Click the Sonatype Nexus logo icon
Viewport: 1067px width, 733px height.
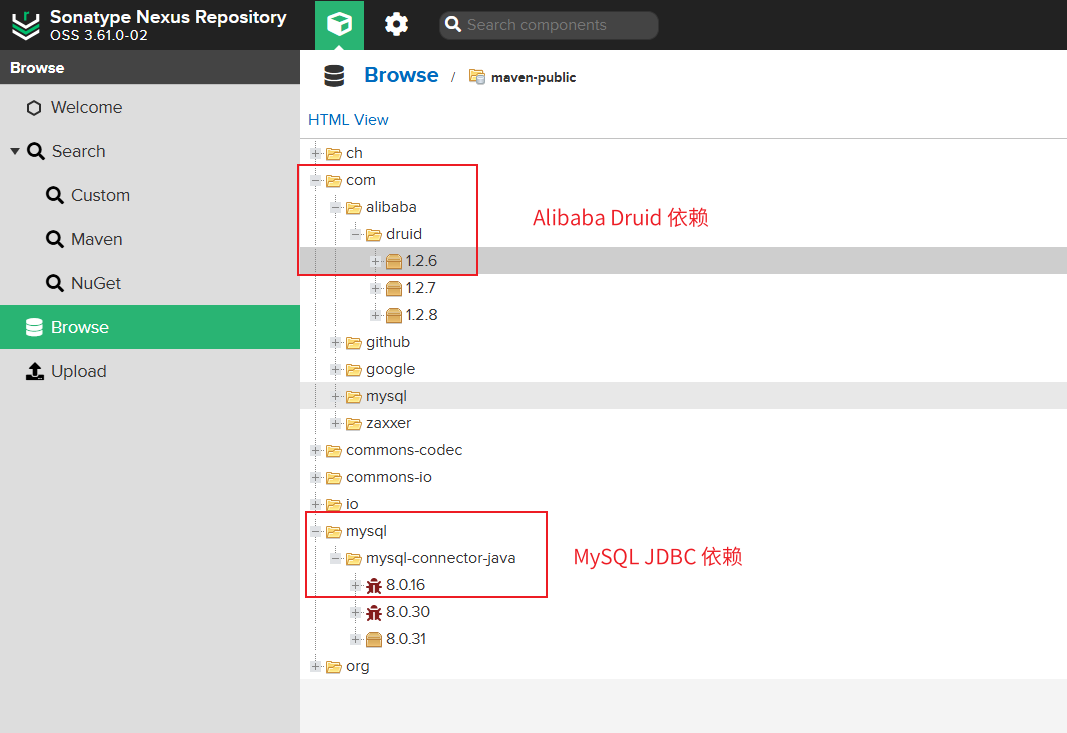pyautogui.click(x=25, y=25)
